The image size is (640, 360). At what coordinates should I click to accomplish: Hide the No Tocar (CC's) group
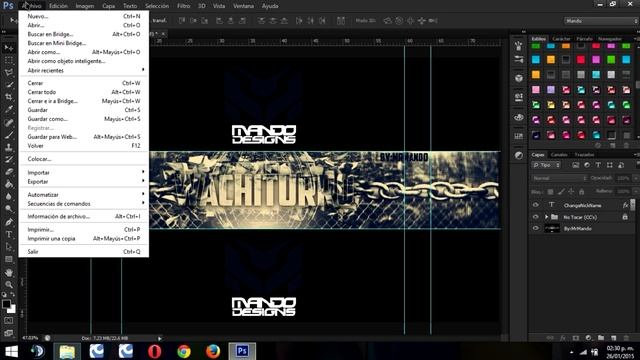click(536, 217)
